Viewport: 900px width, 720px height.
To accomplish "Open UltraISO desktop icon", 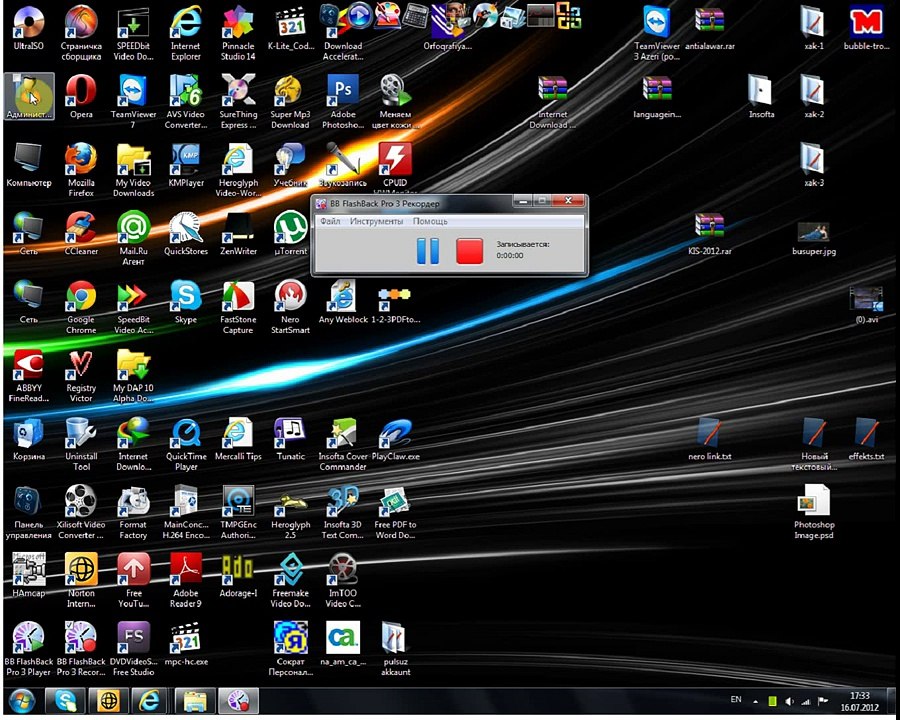I will [28, 28].
